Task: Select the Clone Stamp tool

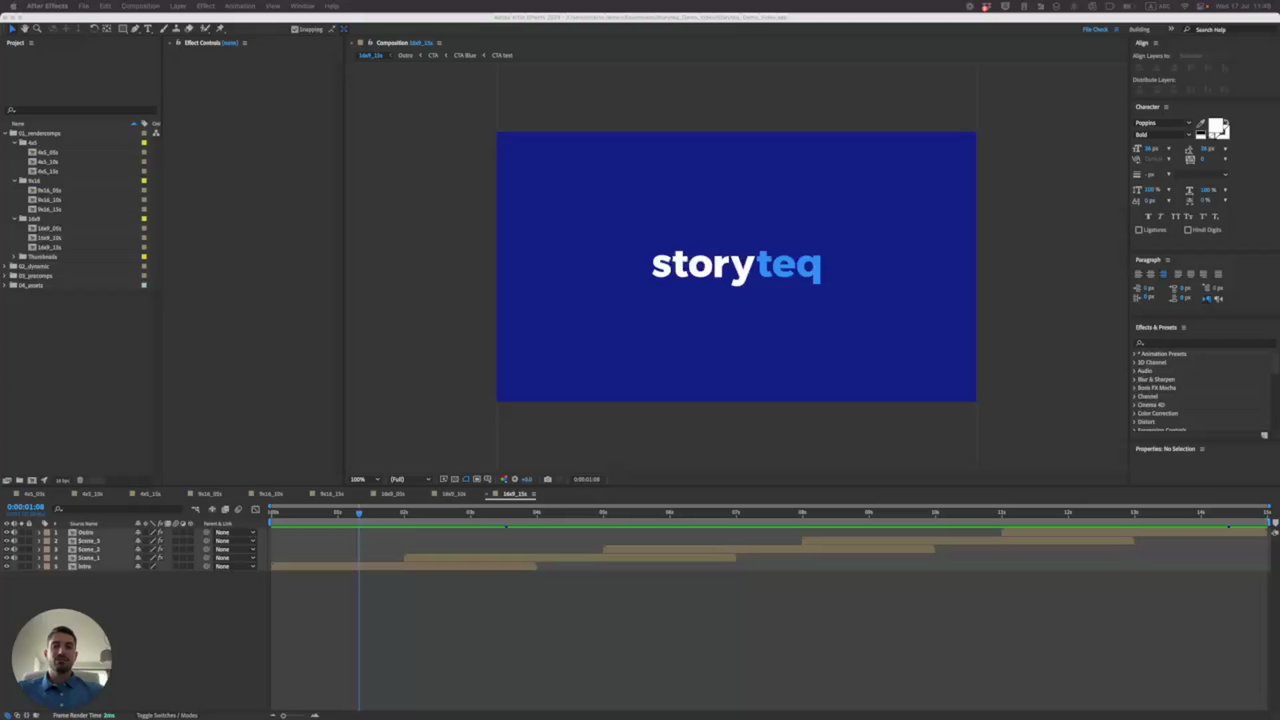Action: pyautogui.click(x=176, y=29)
